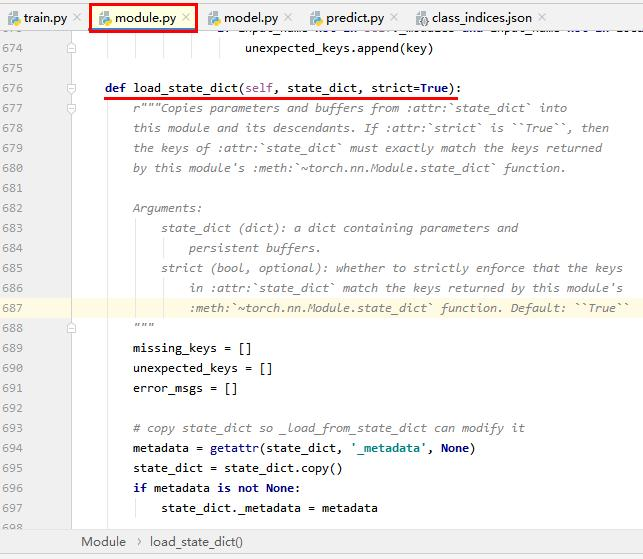This screenshot has width=643, height=559.
Task: Click the predict.py Python file icon
Action: [x=316, y=18]
